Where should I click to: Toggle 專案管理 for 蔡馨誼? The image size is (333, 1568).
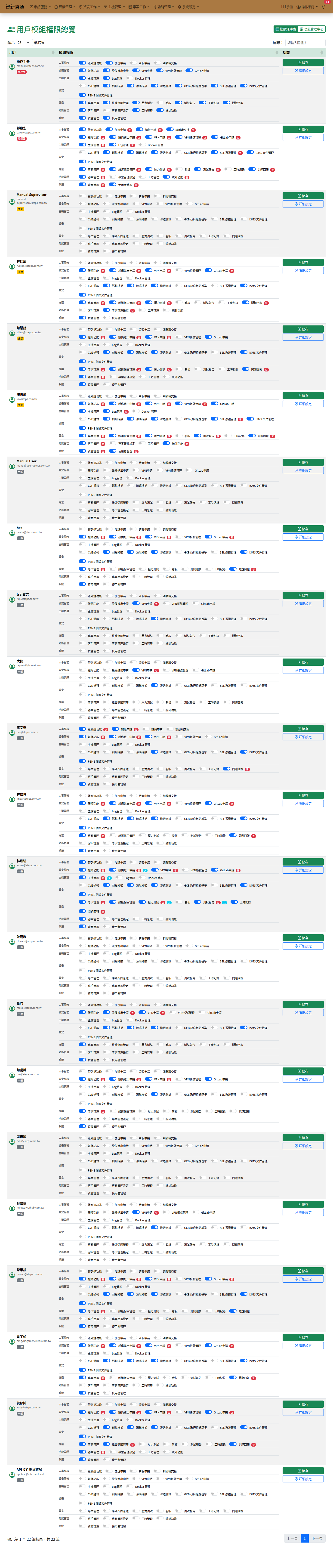[82, 369]
